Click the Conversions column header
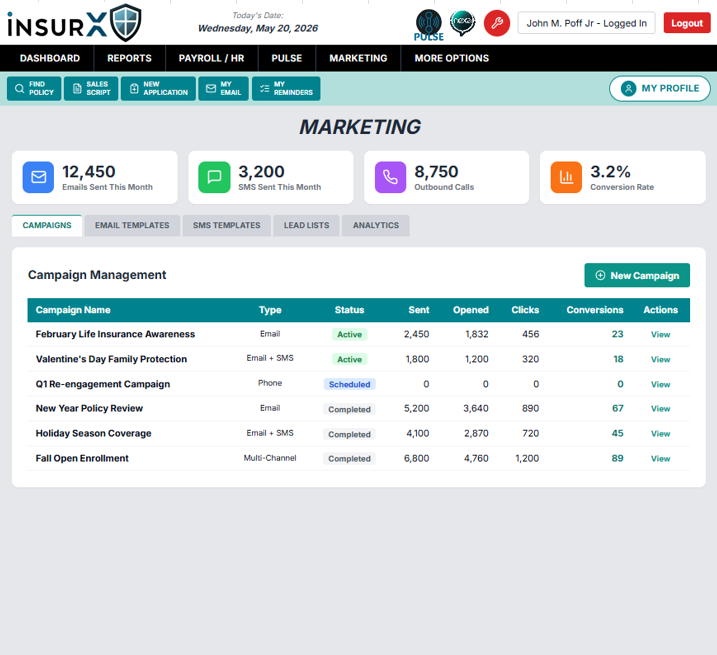The height and width of the screenshot is (655, 717). (594, 310)
